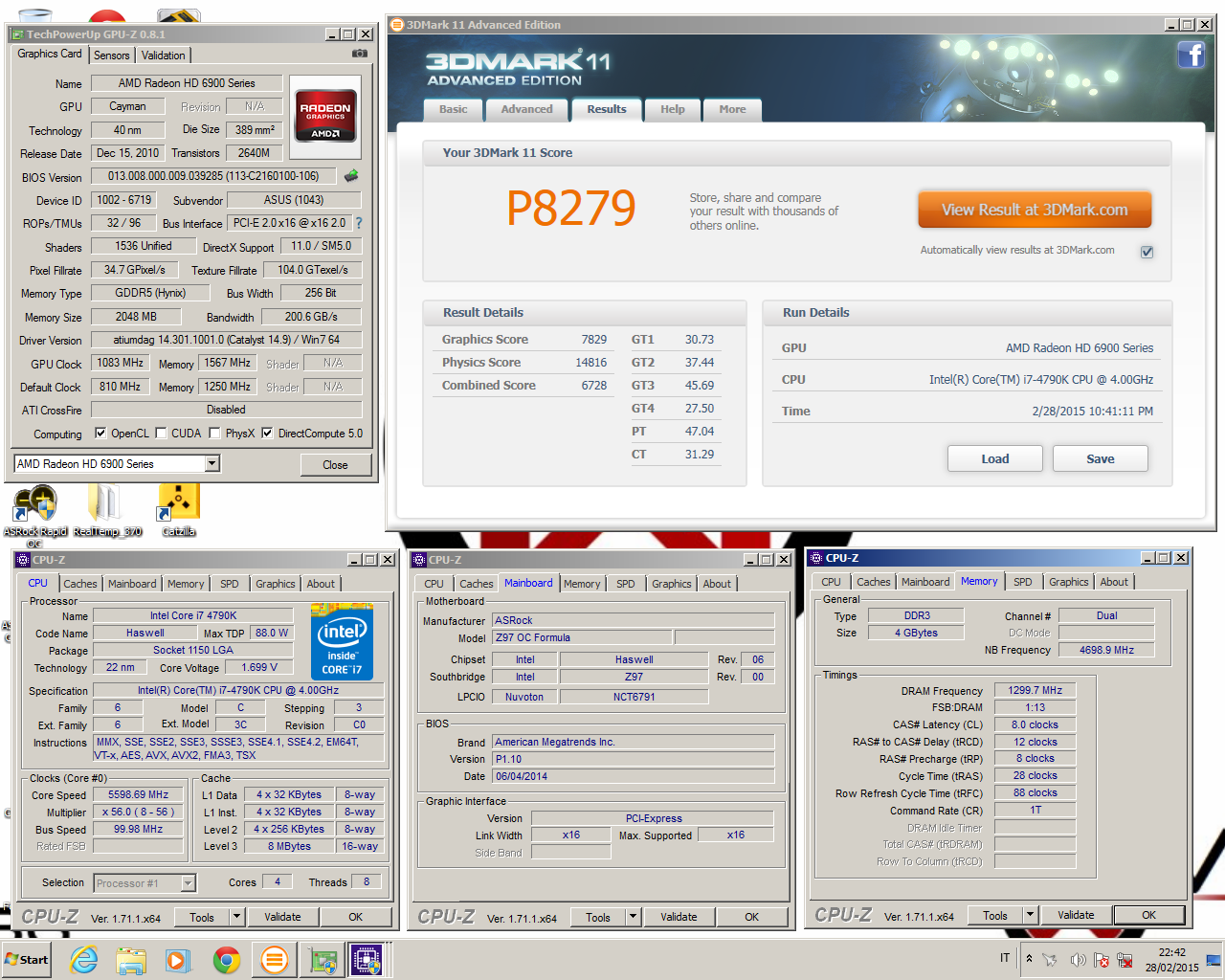Click GPU Clock 1083 MHz field in GPU-Z
This screenshot has height=980, width=1225.
(x=121, y=363)
